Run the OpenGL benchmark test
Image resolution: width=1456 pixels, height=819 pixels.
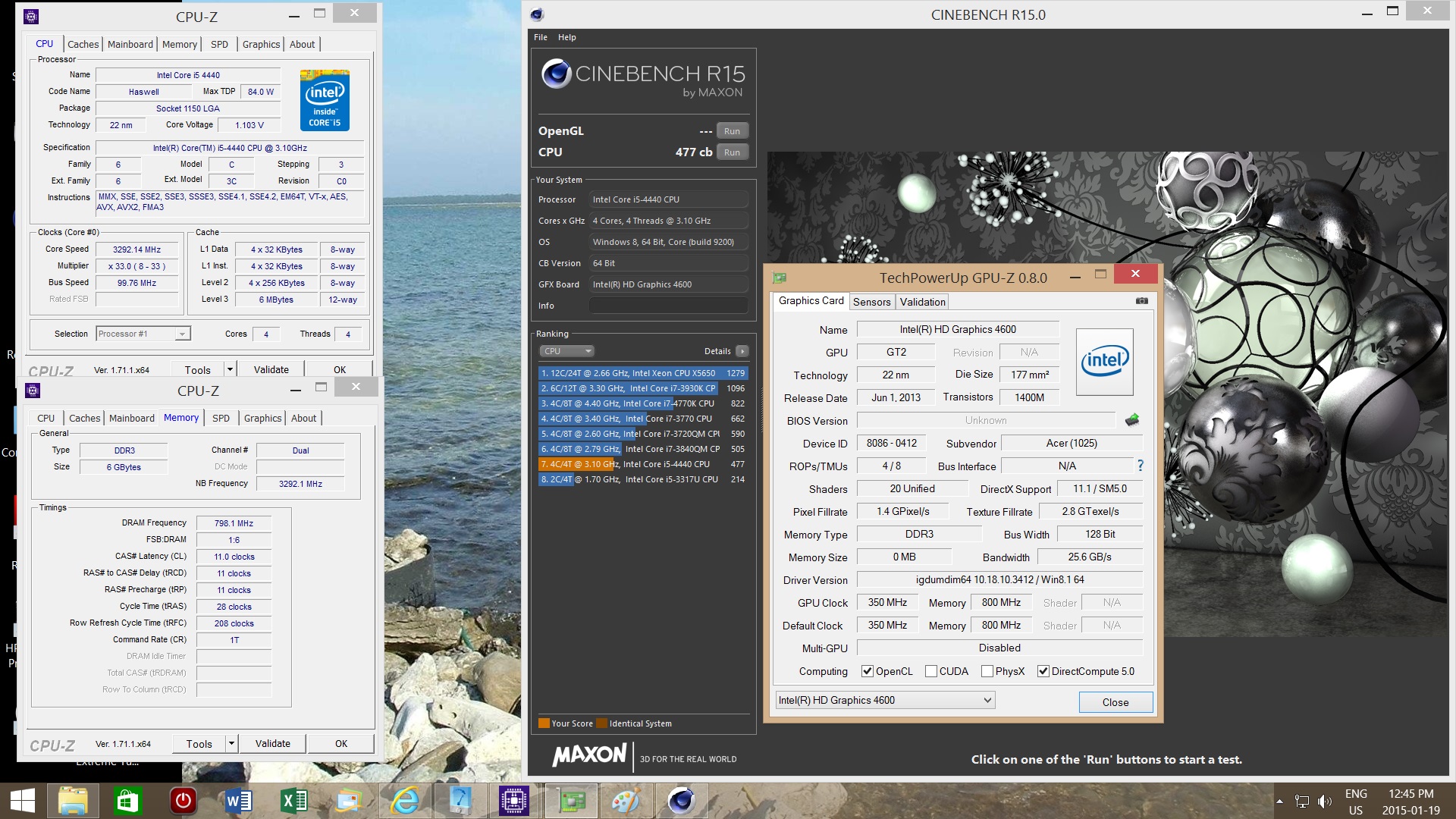pos(732,131)
